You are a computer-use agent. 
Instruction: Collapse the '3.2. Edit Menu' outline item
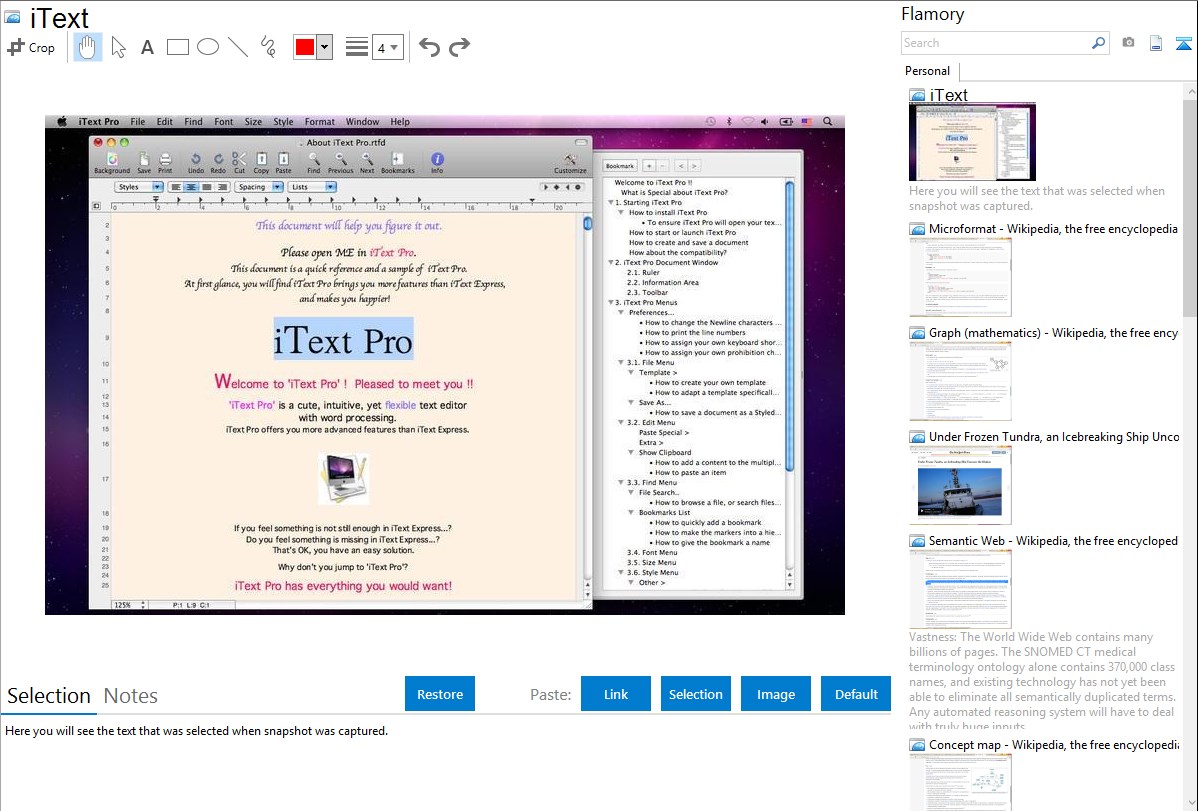coord(621,422)
